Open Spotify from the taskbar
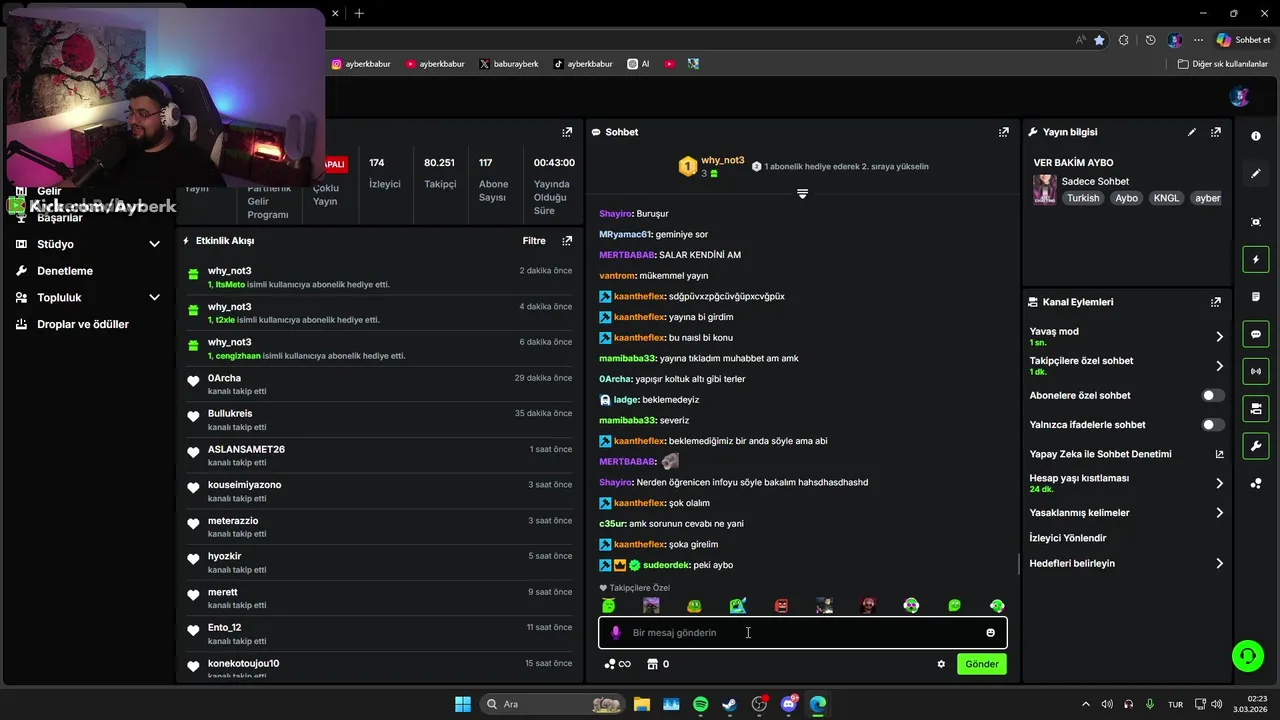Viewport: 1280px width, 720px height. point(700,704)
